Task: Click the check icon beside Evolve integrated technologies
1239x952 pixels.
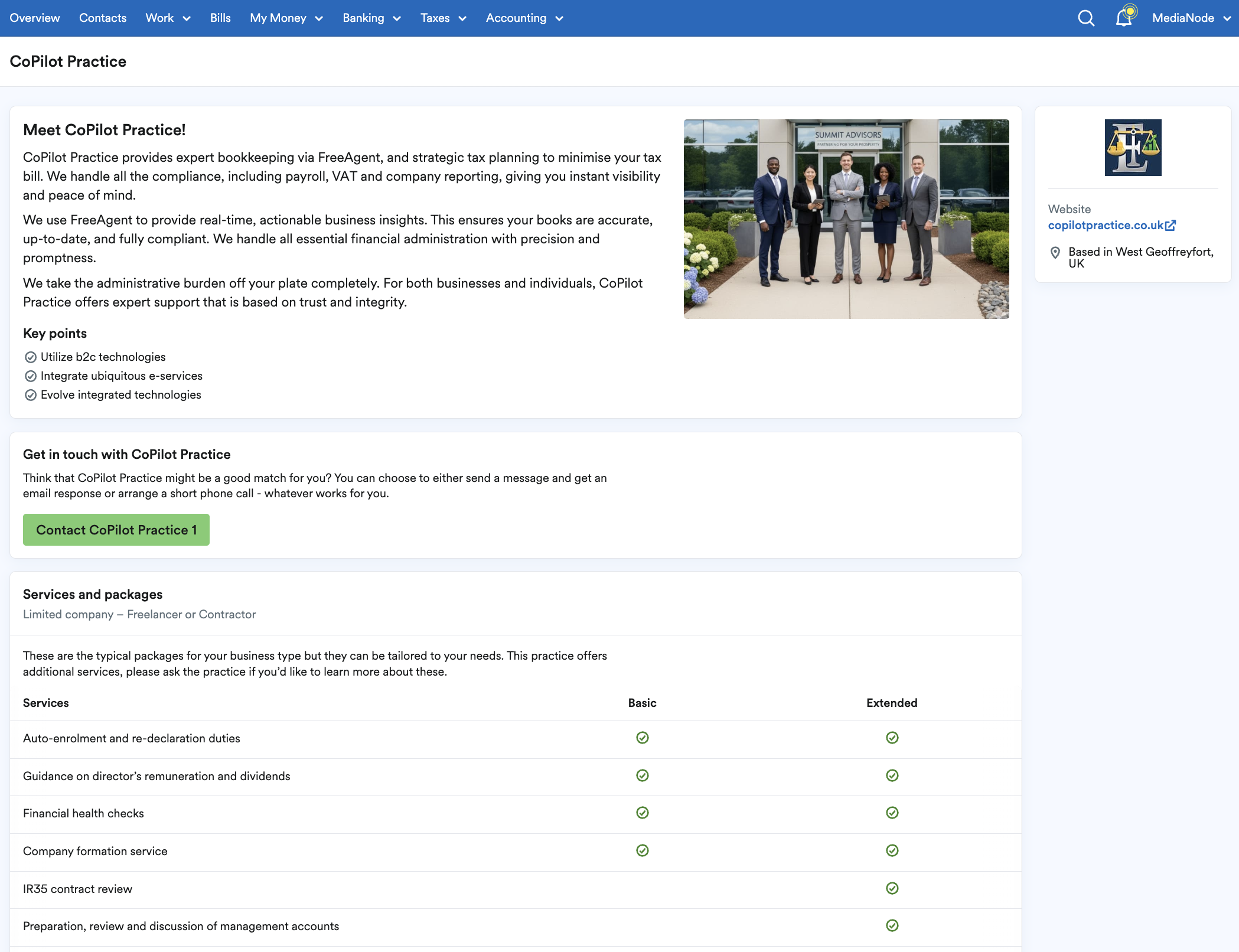Action: click(31, 395)
